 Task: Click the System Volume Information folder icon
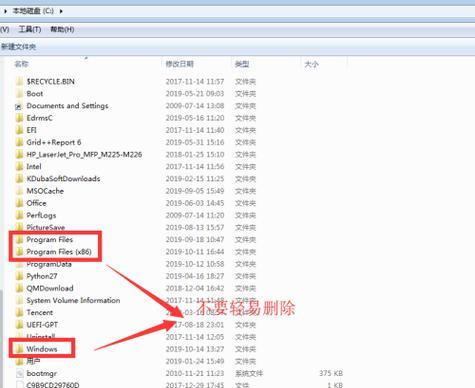[20, 300]
